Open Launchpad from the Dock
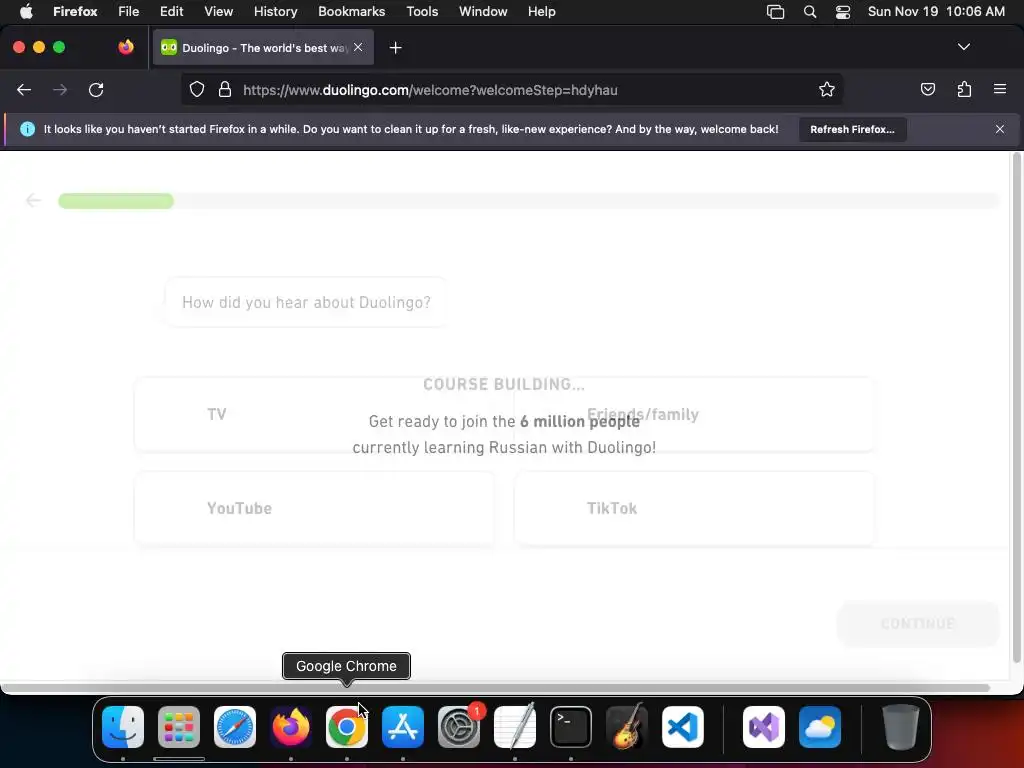This screenshot has height=768, width=1024. click(x=179, y=727)
